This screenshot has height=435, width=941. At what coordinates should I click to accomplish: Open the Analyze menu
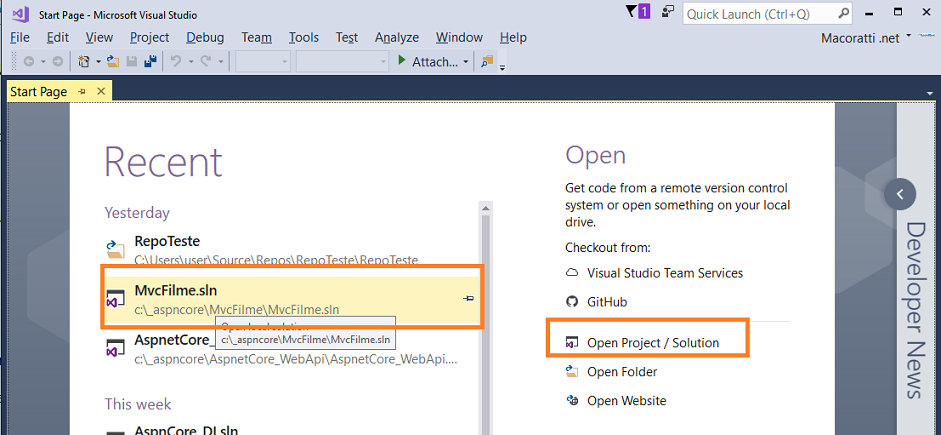[x=397, y=37]
